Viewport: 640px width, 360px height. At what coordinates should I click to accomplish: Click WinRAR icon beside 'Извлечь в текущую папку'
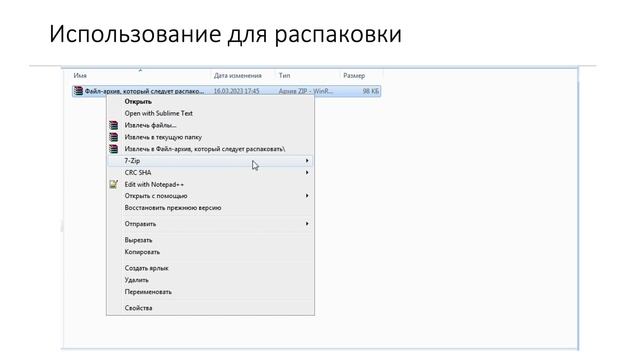pos(113,137)
